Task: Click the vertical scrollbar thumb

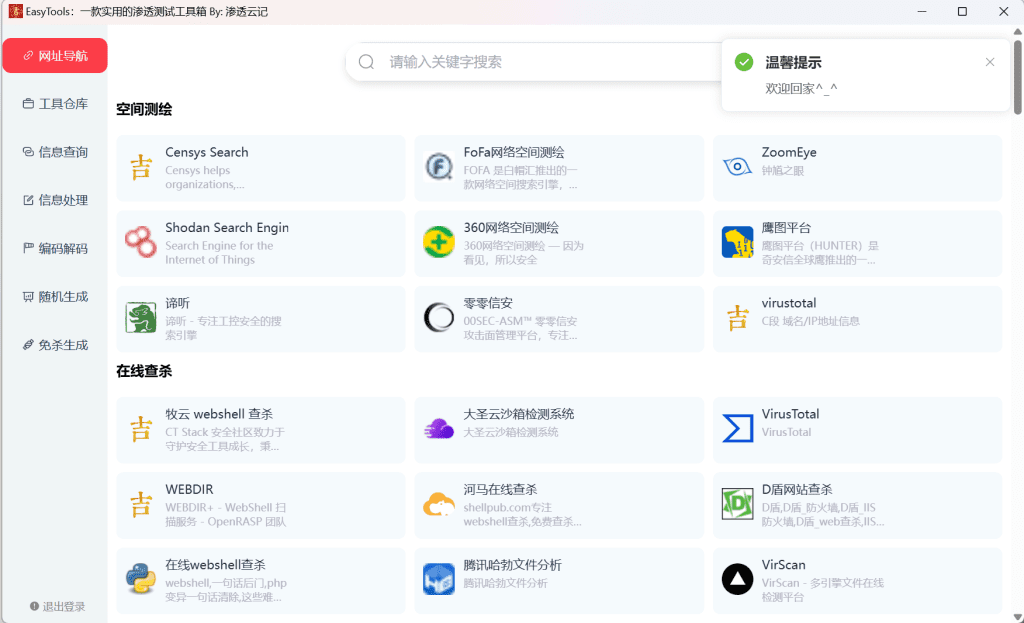Action: tap(1017, 76)
